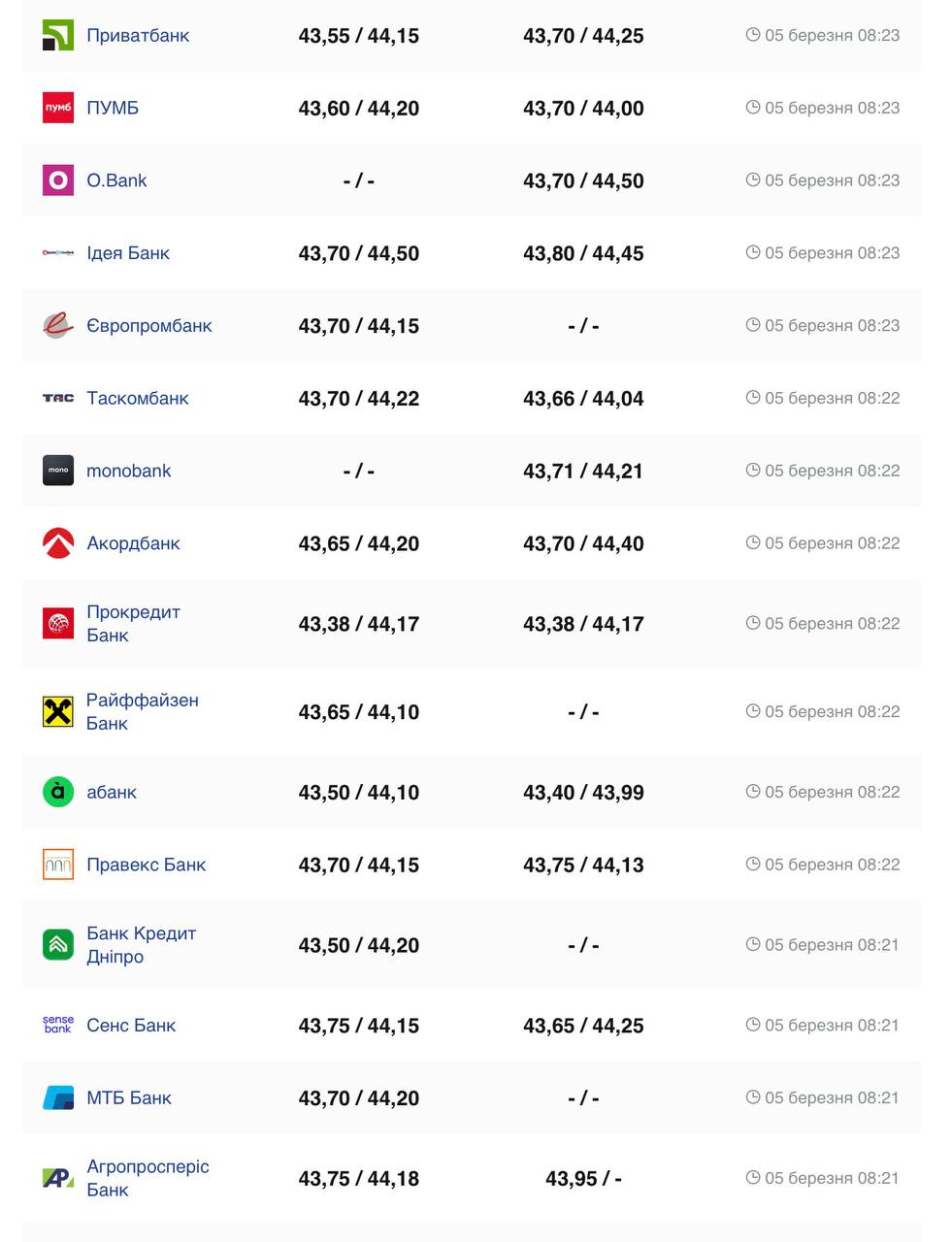Click the green абанк logo icon
The image size is (952, 1242).
[58, 792]
